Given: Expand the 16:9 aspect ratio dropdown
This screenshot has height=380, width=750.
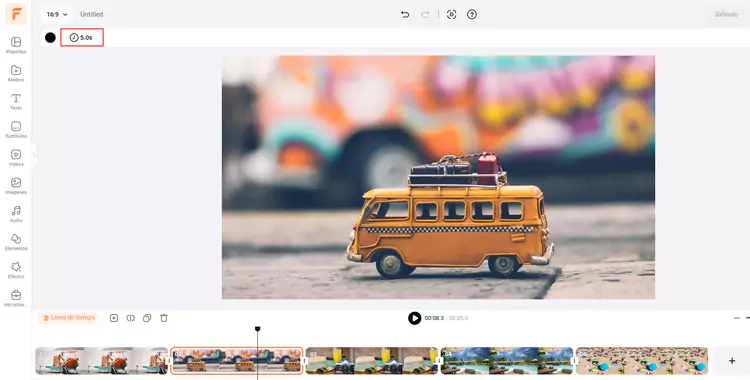Looking at the screenshot, I should 57,14.
